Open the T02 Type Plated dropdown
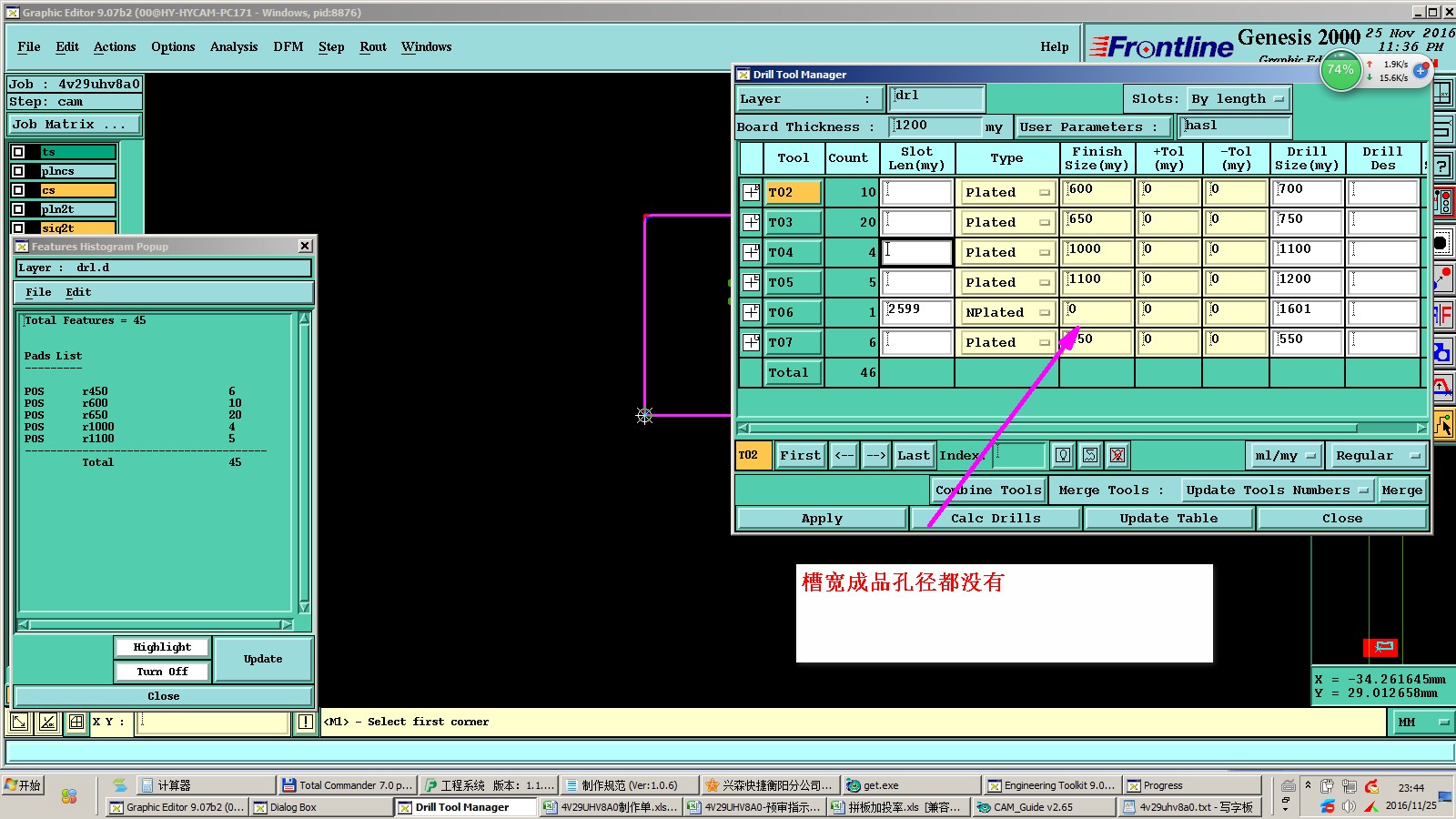1456x819 pixels. [x=1007, y=192]
